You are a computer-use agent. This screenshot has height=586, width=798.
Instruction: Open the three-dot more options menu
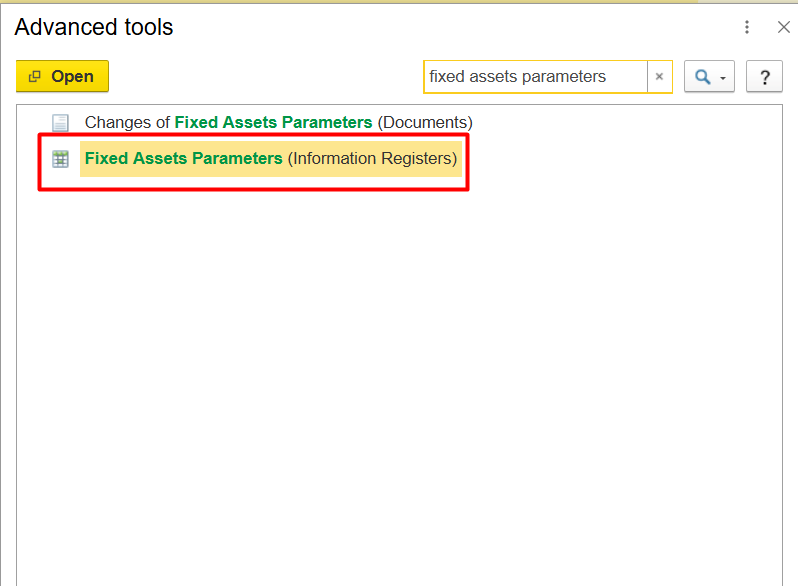[x=747, y=27]
